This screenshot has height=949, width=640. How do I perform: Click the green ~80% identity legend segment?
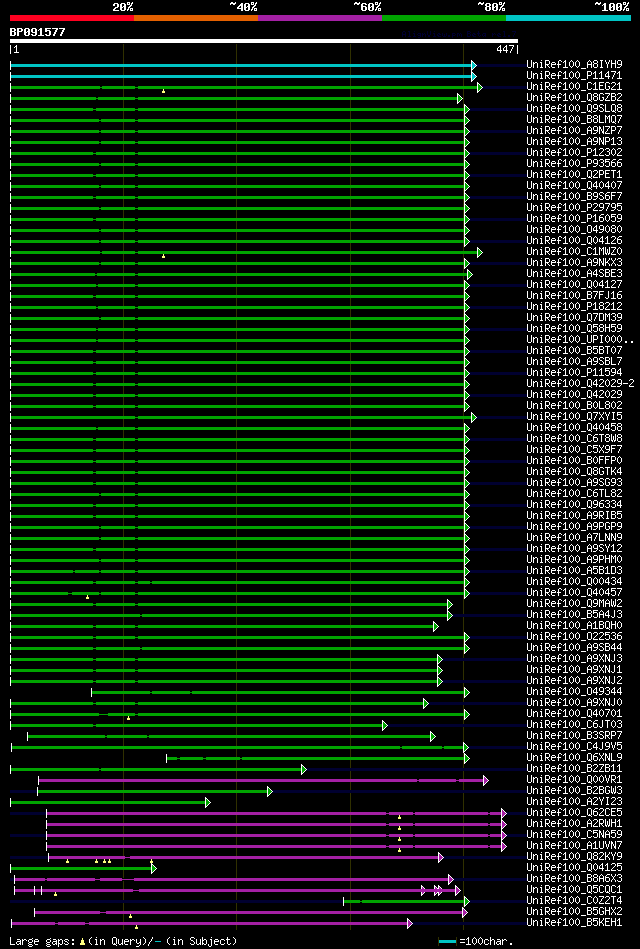(444, 18)
